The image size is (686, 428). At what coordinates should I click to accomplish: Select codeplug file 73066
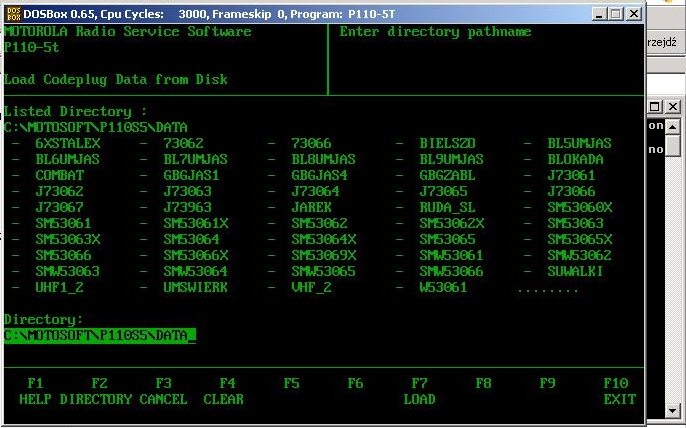tap(312, 143)
